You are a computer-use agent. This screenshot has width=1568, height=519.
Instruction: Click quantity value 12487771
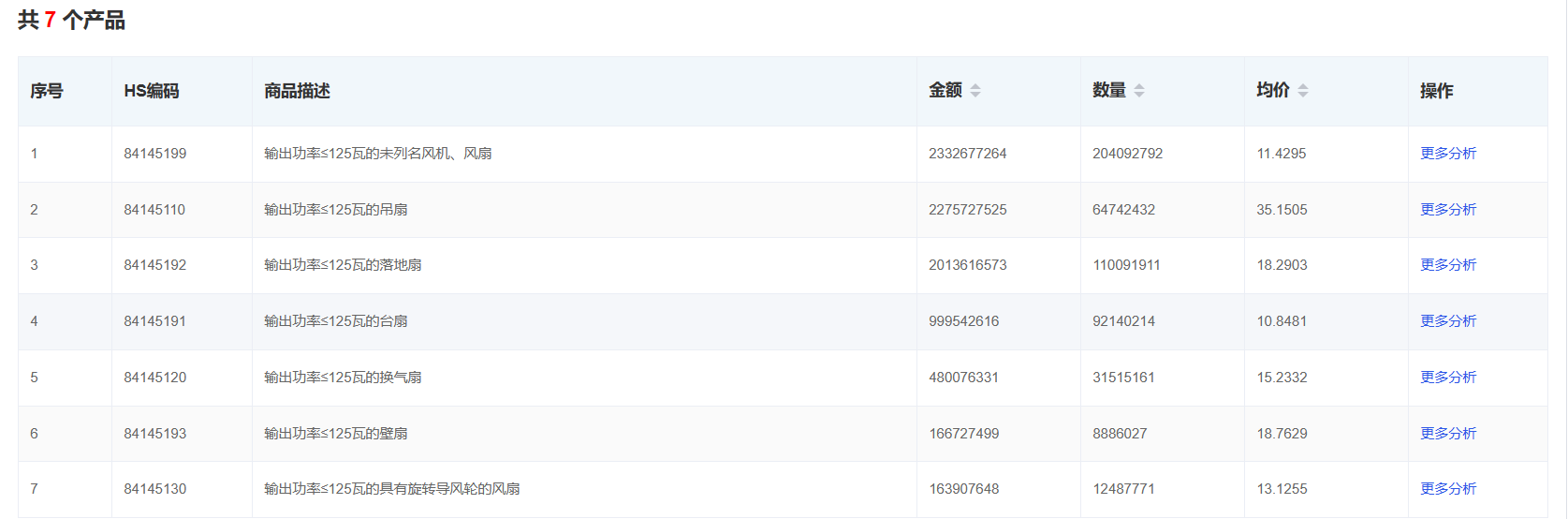(1124, 489)
